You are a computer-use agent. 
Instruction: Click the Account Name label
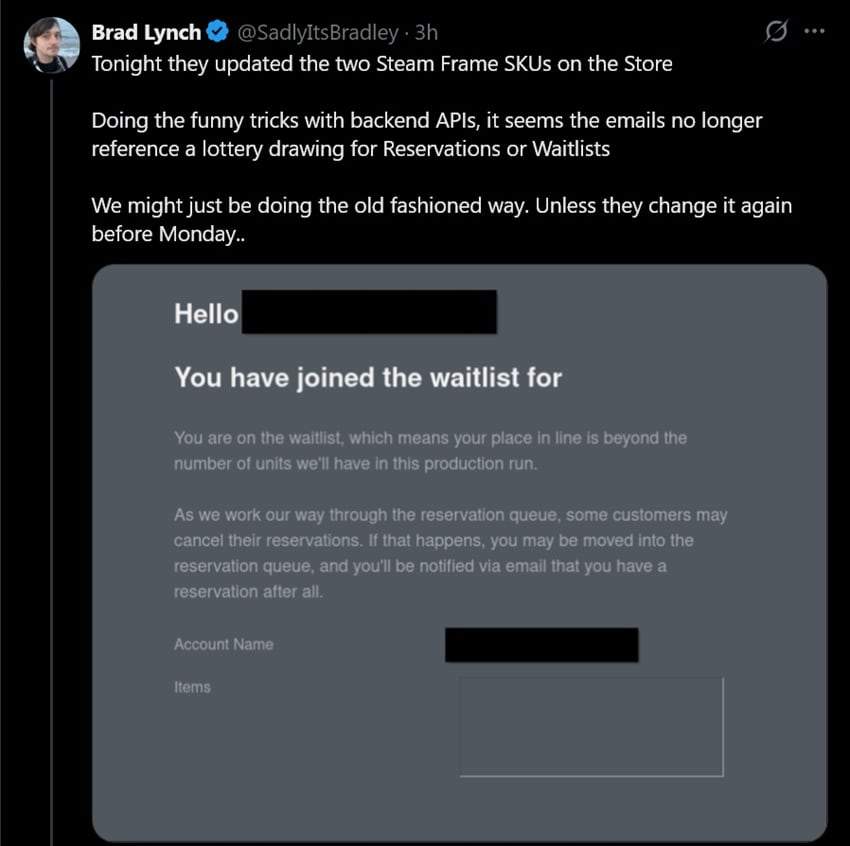coord(224,644)
